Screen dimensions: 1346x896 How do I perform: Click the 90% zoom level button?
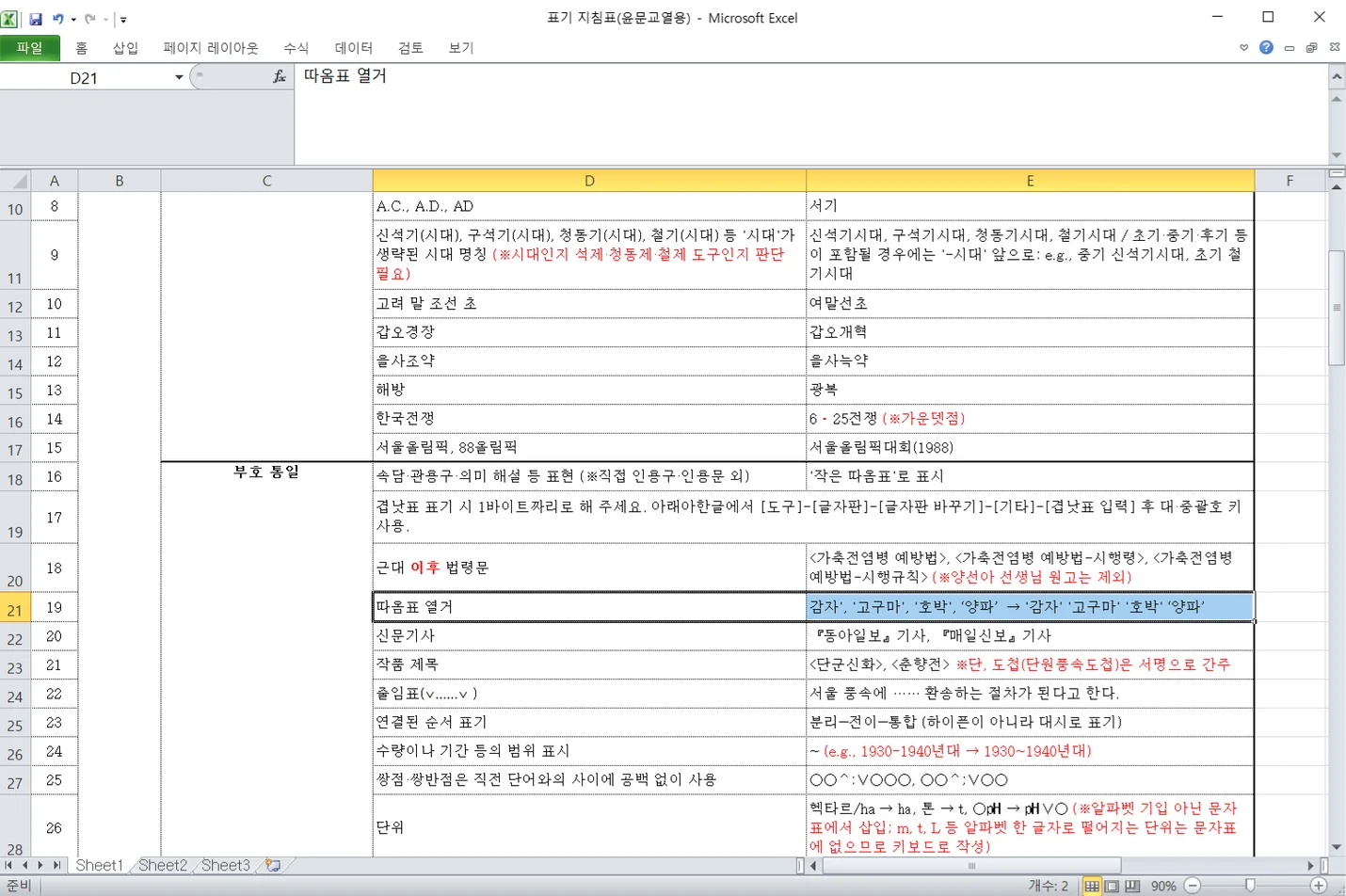point(1163,886)
